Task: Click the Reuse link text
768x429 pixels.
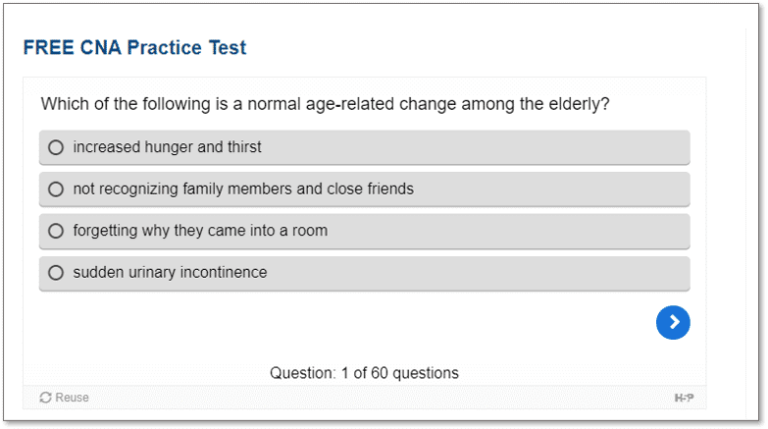Action: 72,398
